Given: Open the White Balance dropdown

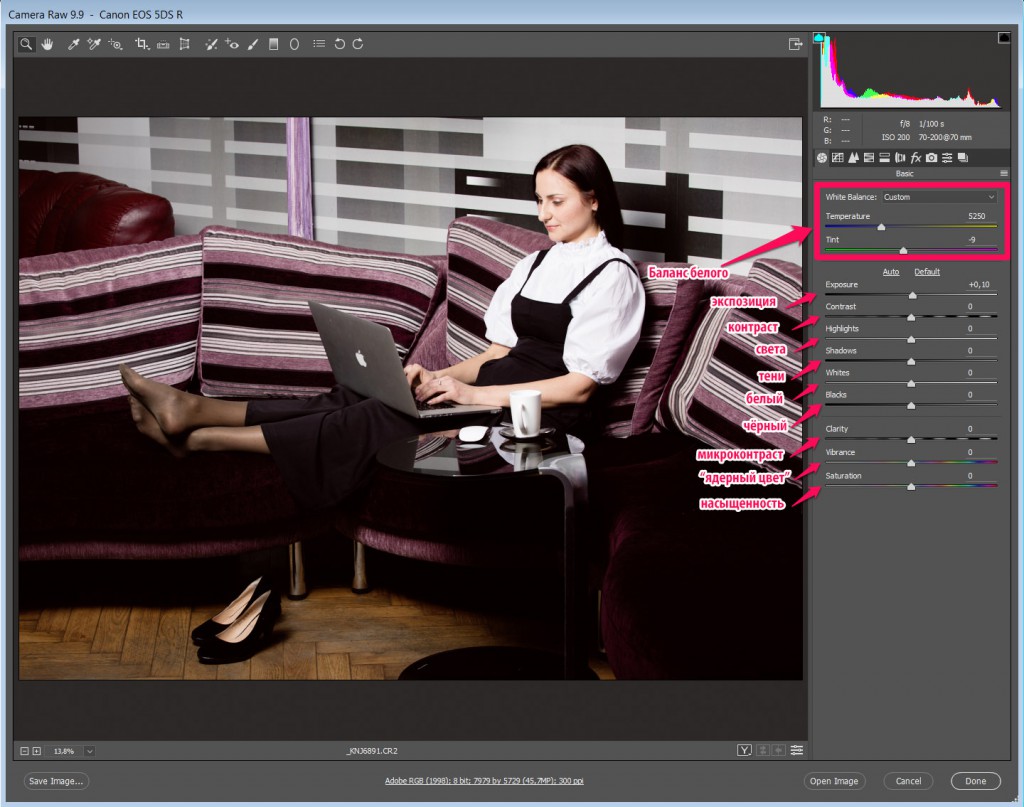Looking at the screenshot, I should [x=939, y=197].
